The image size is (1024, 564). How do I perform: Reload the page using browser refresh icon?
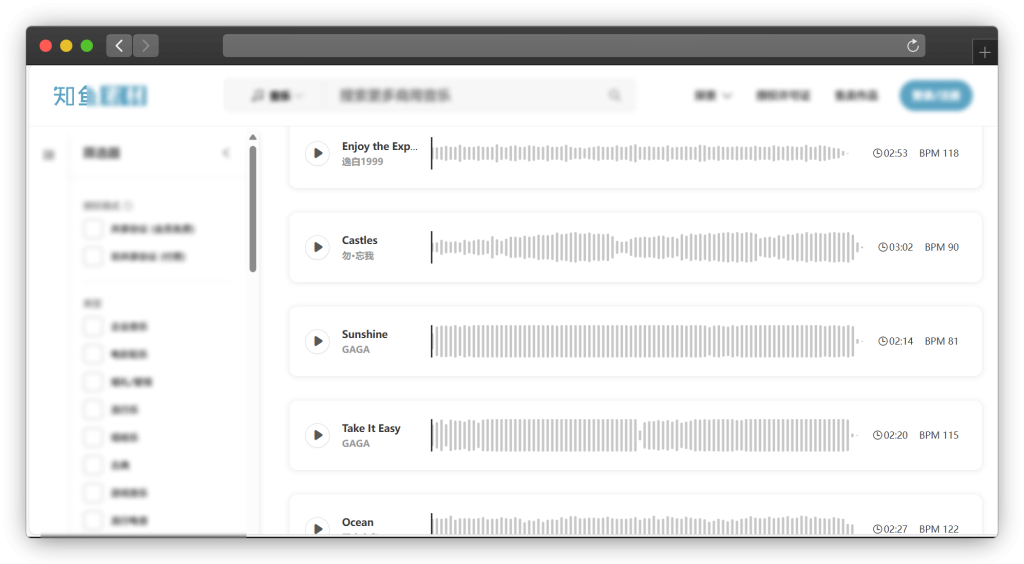912,46
